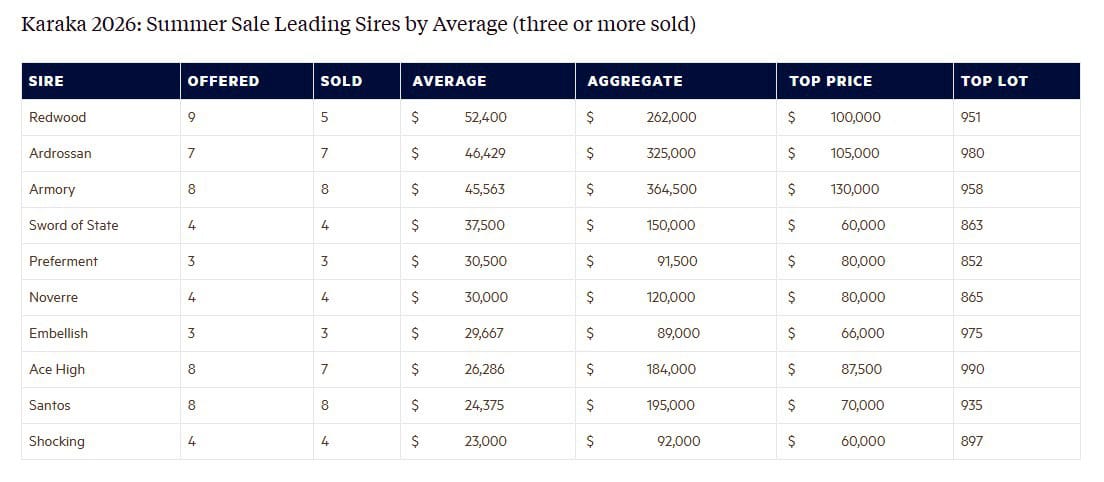
Task: Click Armory's top price of 130,000
Action: pos(855,189)
